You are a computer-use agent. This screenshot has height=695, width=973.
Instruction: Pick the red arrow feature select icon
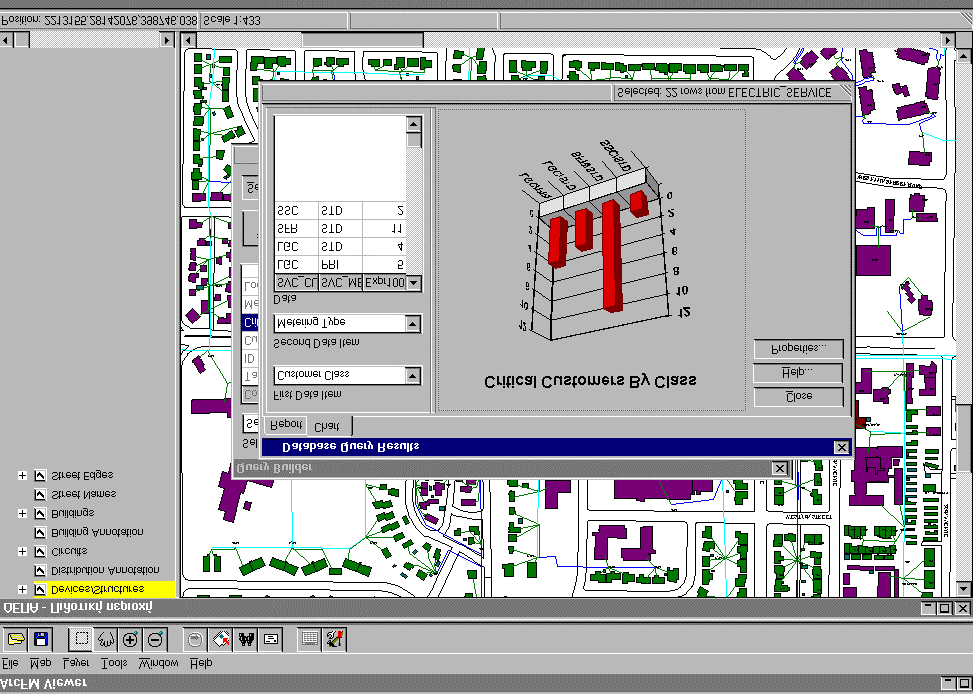click(x=220, y=639)
